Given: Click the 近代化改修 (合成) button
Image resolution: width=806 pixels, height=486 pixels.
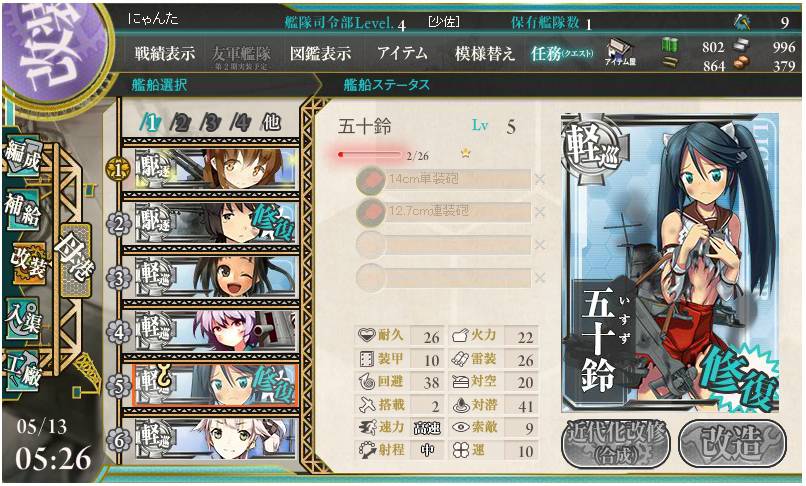Looking at the screenshot, I should pos(616,443).
